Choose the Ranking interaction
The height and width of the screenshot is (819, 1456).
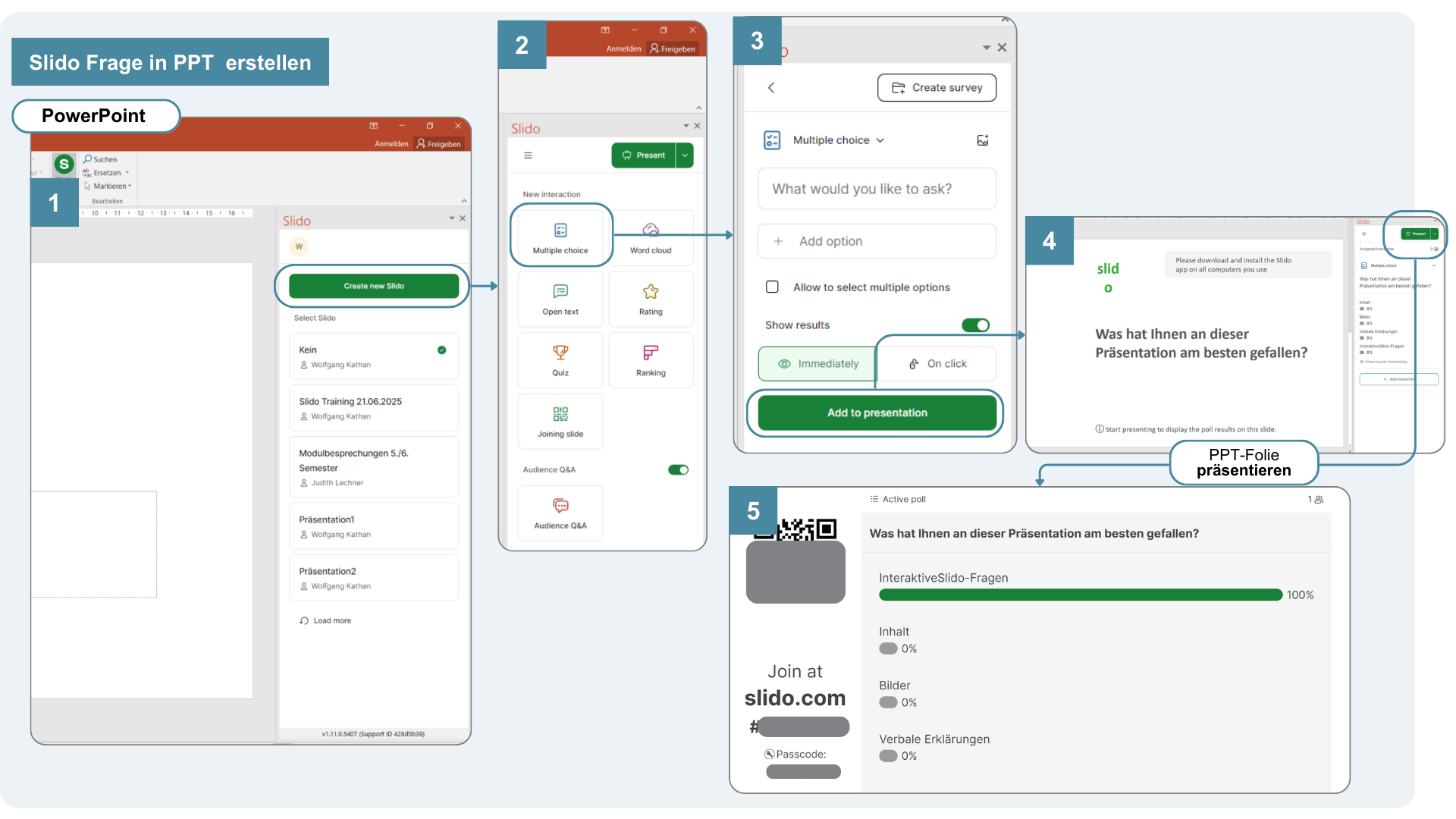[651, 360]
